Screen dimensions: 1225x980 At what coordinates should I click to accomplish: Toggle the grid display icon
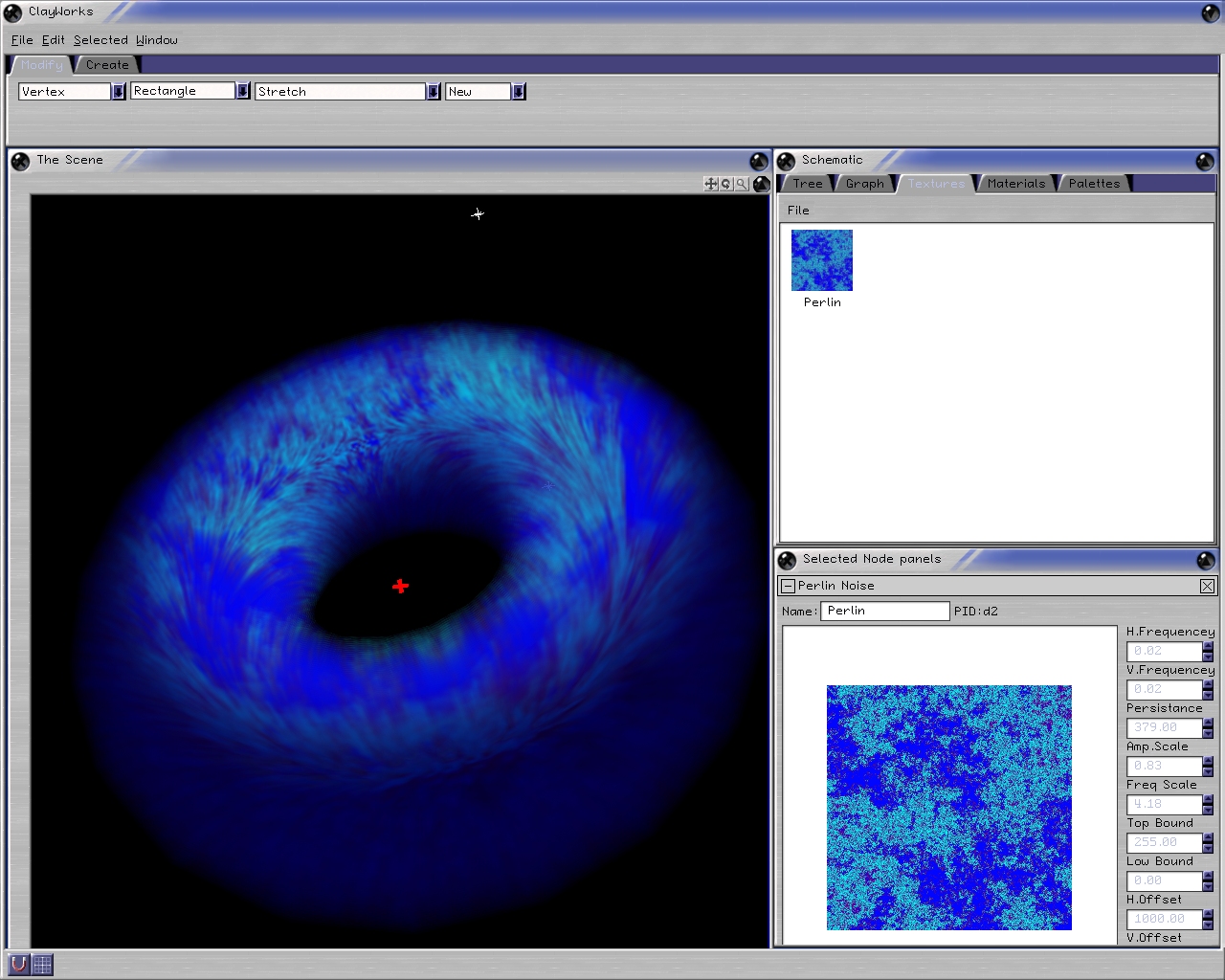pyautogui.click(x=42, y=964)
